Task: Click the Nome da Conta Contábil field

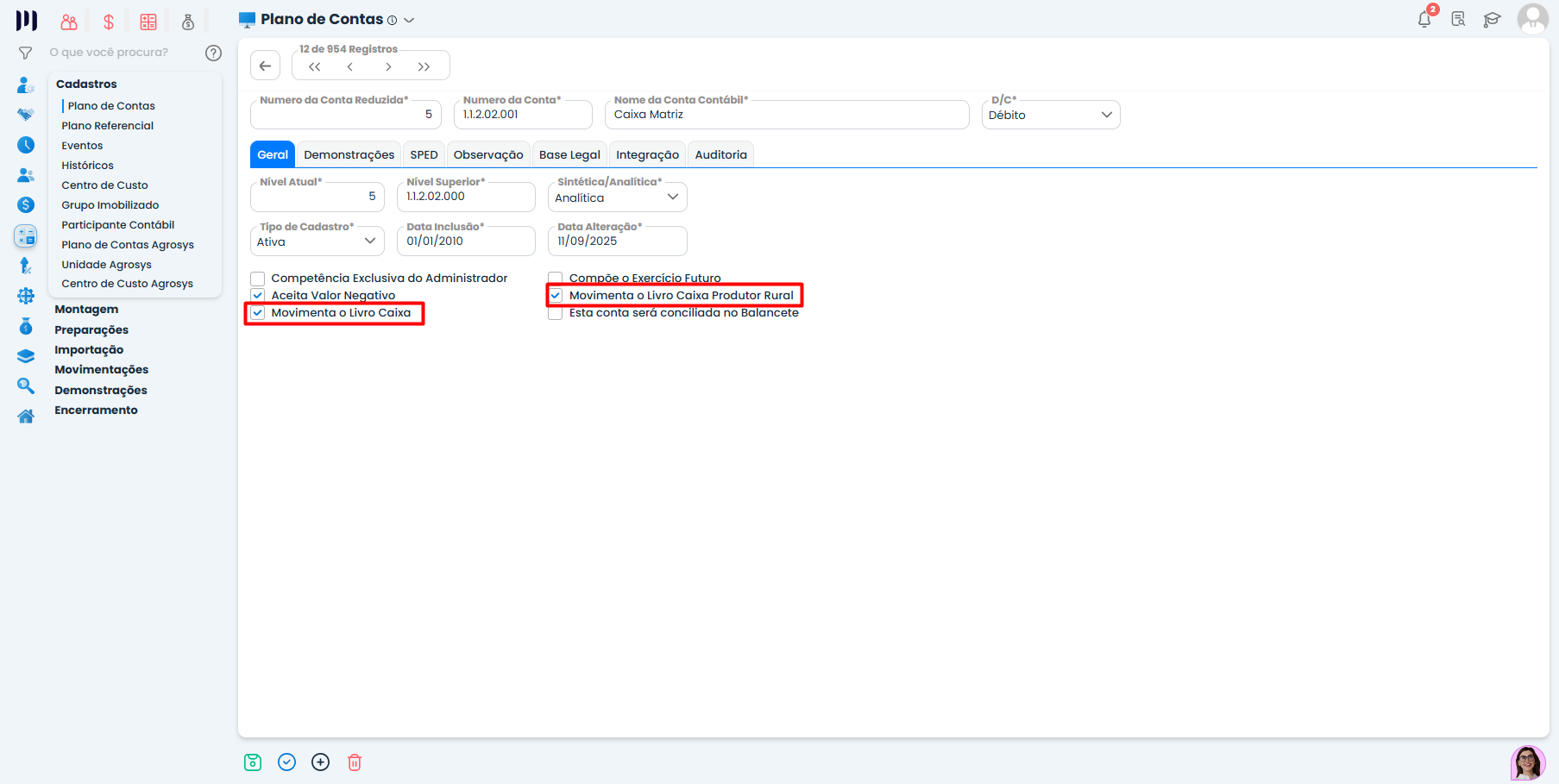Action: pyautogui.click(x=786, y=115)
